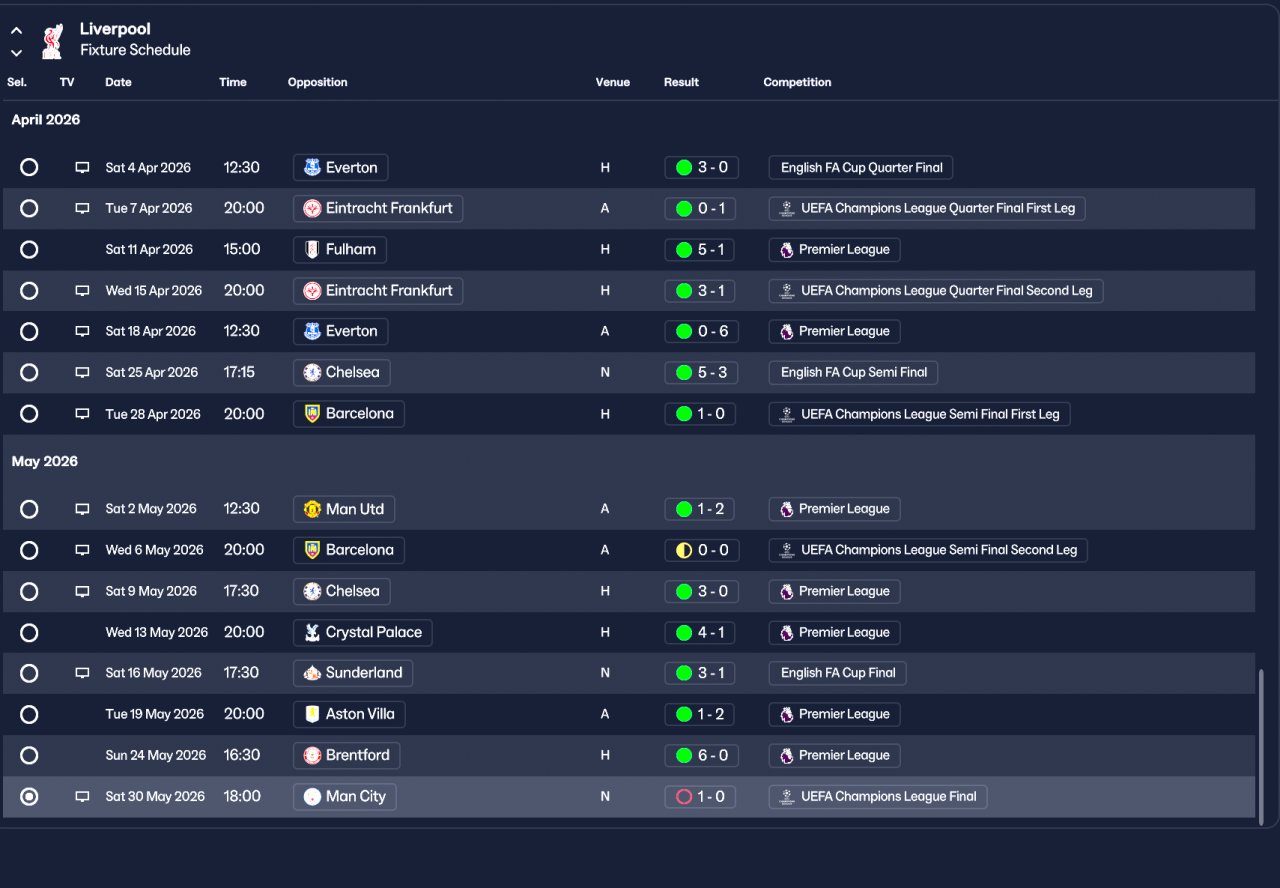Screen dimensions: 1280x888
Task: Click the TV icon on the Tue 28 Apr row
Action: coord(82,414)
